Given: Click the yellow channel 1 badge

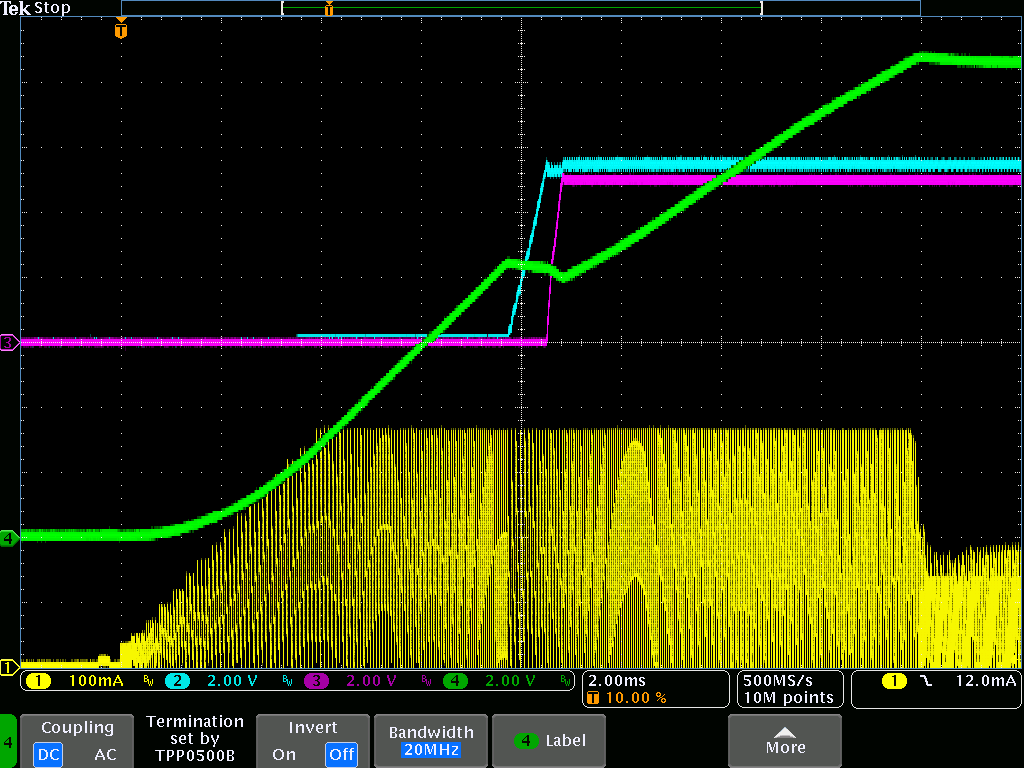Looking at the screenshot, I should 38,681.
